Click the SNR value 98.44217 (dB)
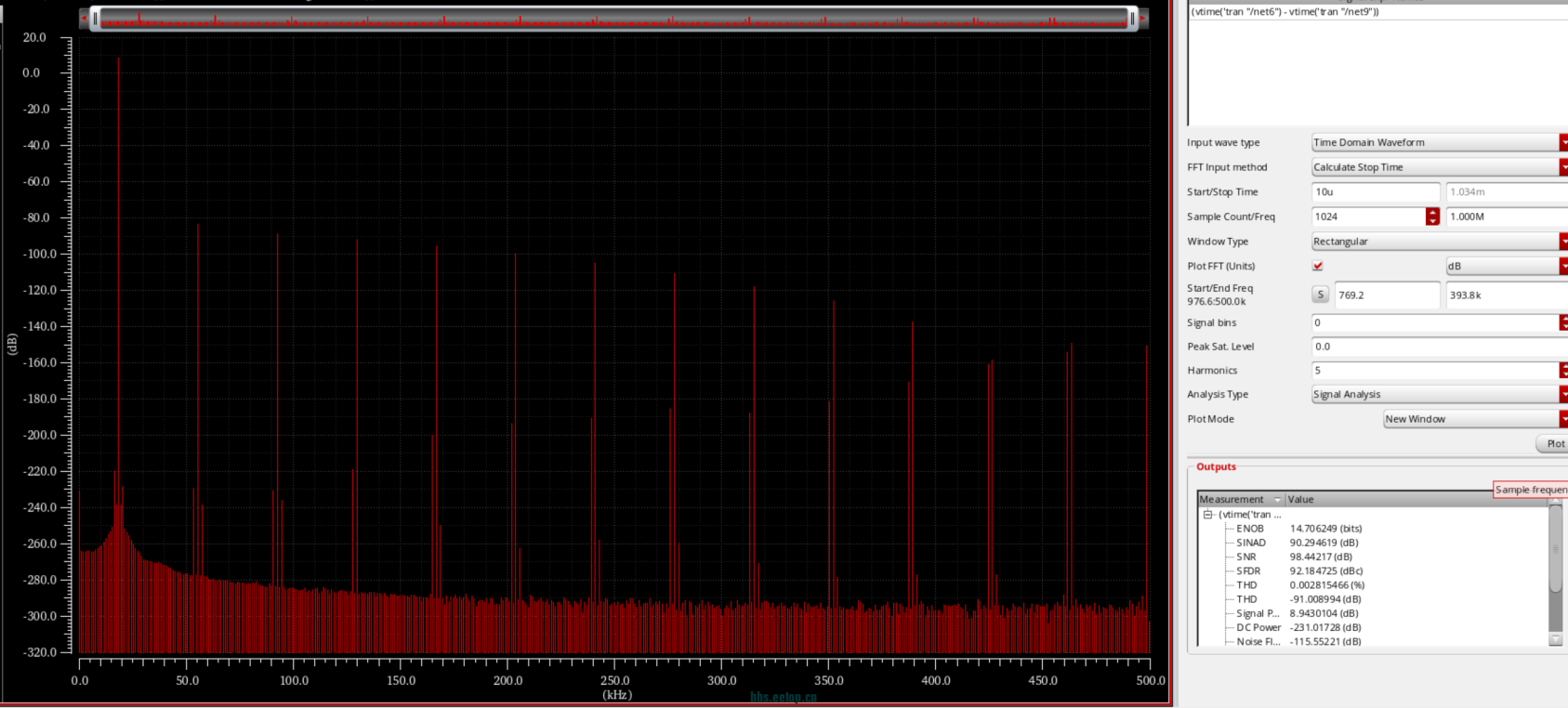 click(1321, 557)
